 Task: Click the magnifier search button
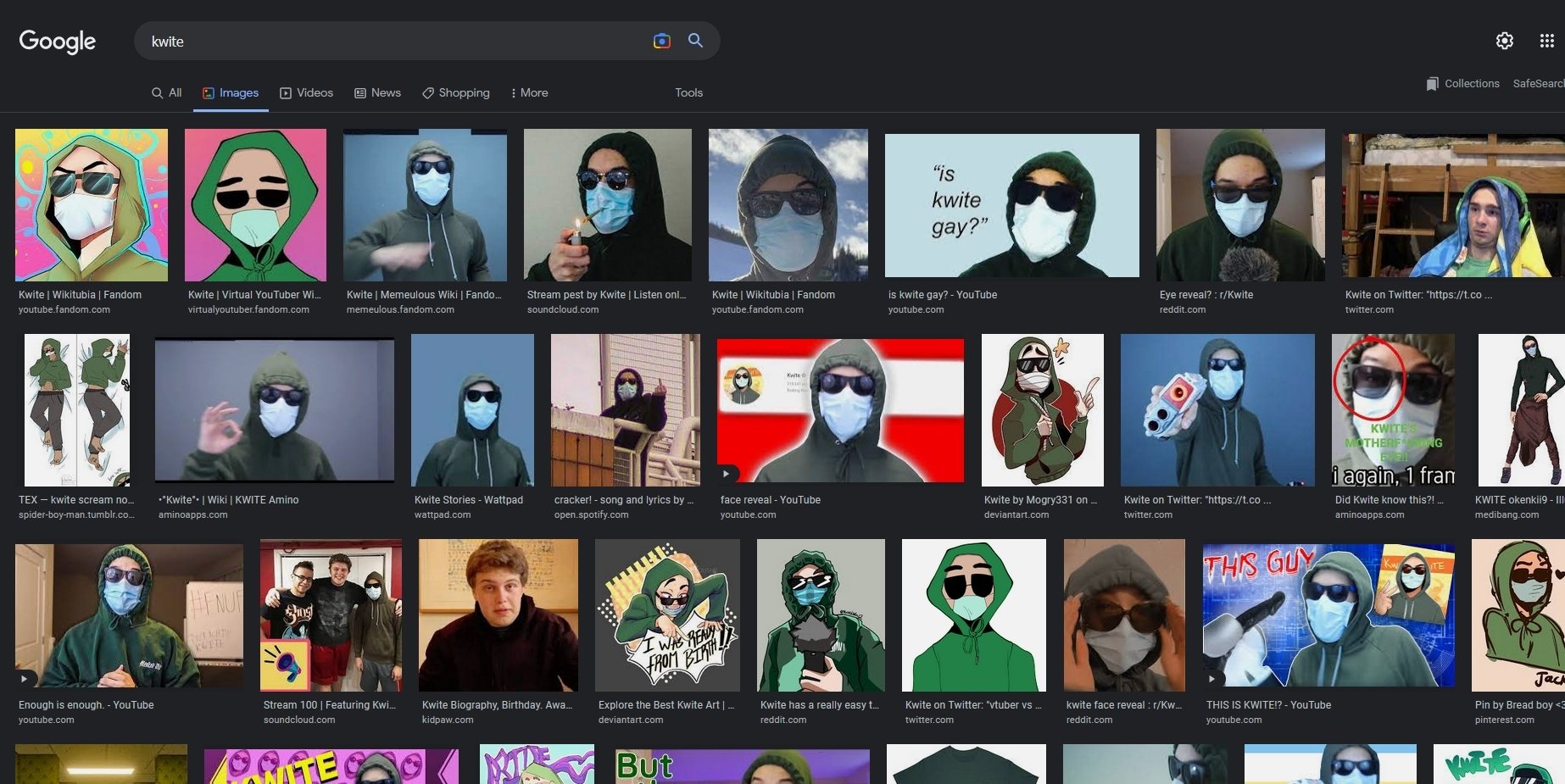coord(695,41)
